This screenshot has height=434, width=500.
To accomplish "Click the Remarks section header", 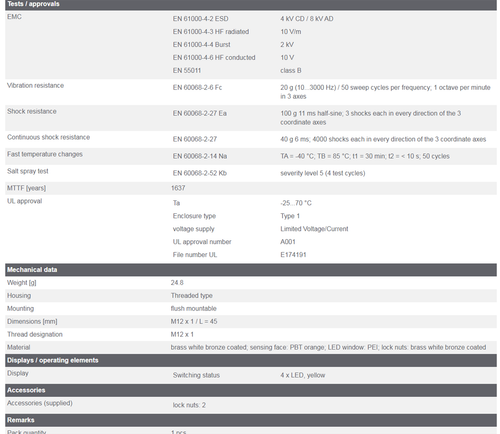I will pyautogui.click(x=251, y=420).
